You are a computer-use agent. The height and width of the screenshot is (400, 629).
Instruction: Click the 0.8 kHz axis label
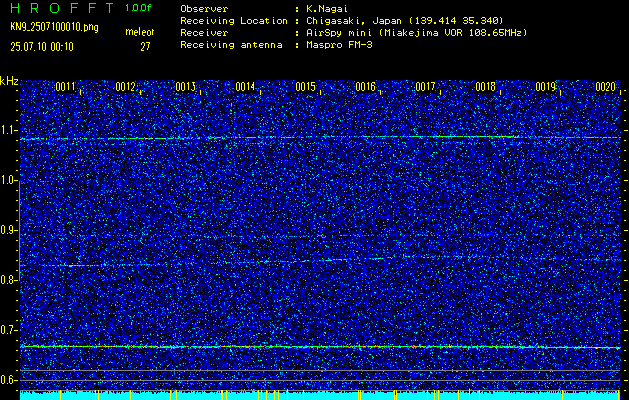pos(9,280)
